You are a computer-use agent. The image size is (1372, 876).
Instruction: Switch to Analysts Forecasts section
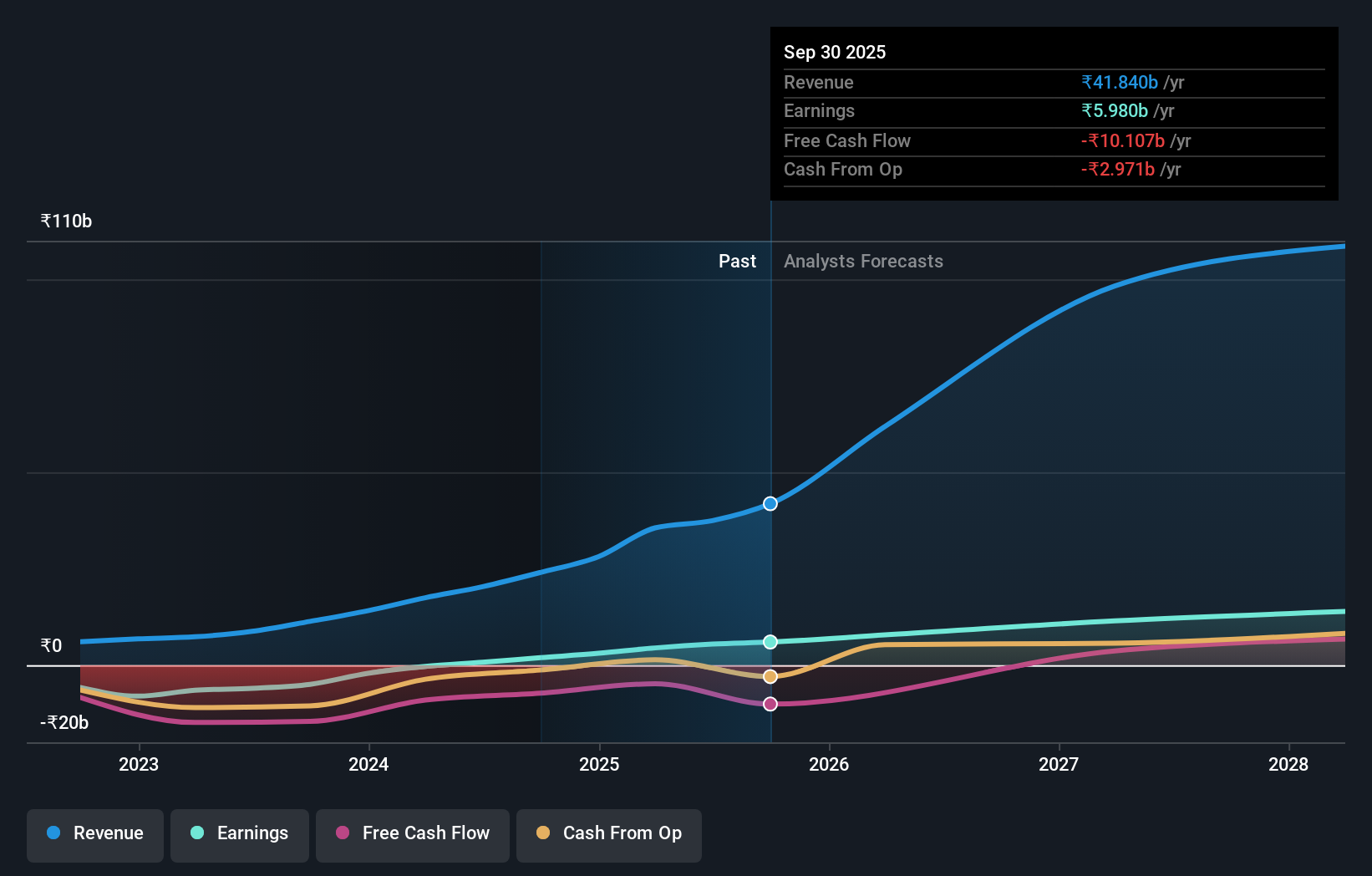(863, 261)
